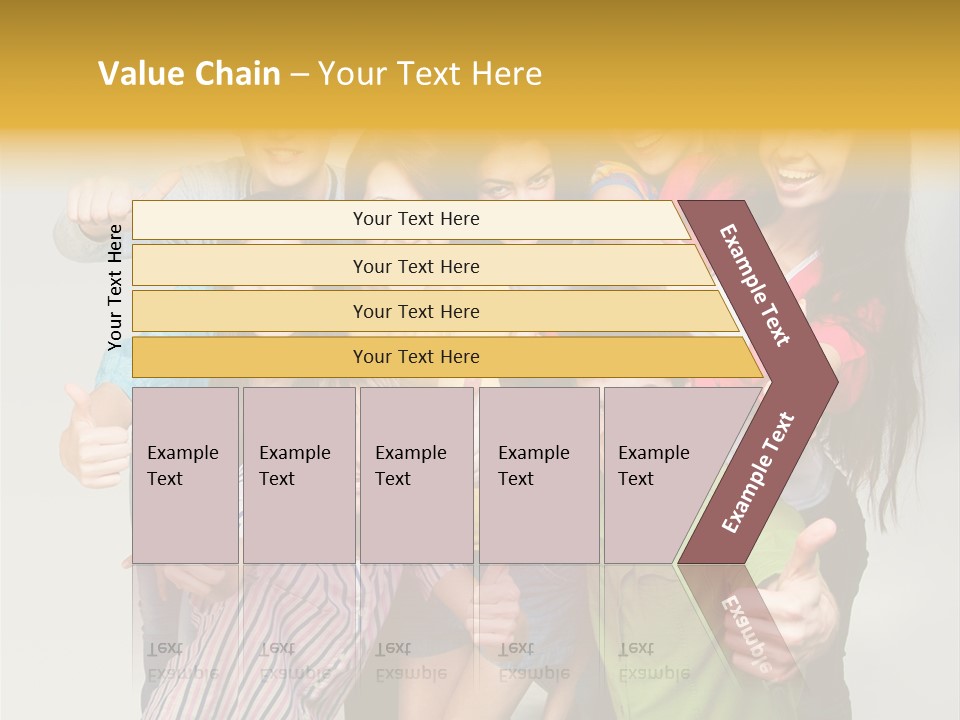The width and height of the screenshot is (960, 720).
Task: Select the reflected text under the first box
Action: [182, 662]
